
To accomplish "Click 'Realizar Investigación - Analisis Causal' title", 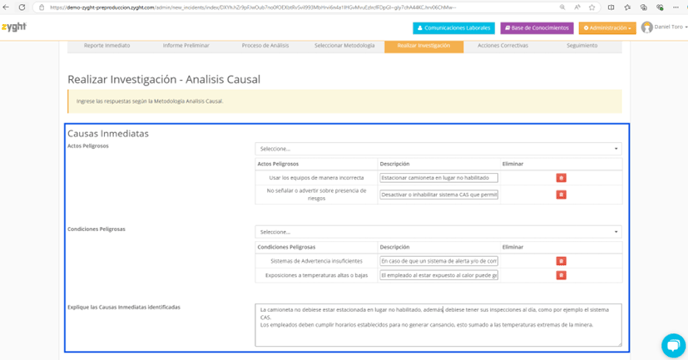I will (164, 79).
